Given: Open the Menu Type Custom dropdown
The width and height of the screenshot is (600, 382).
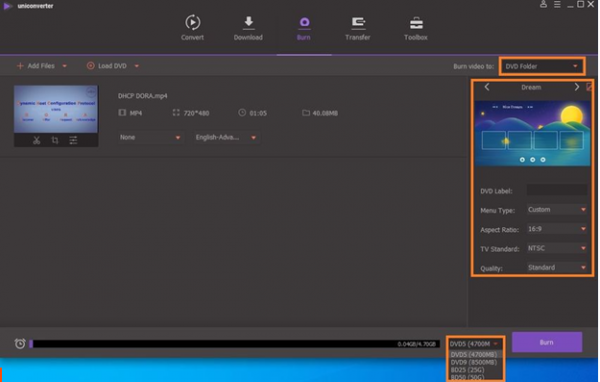Looking at the screenshot, I should 556,209.
